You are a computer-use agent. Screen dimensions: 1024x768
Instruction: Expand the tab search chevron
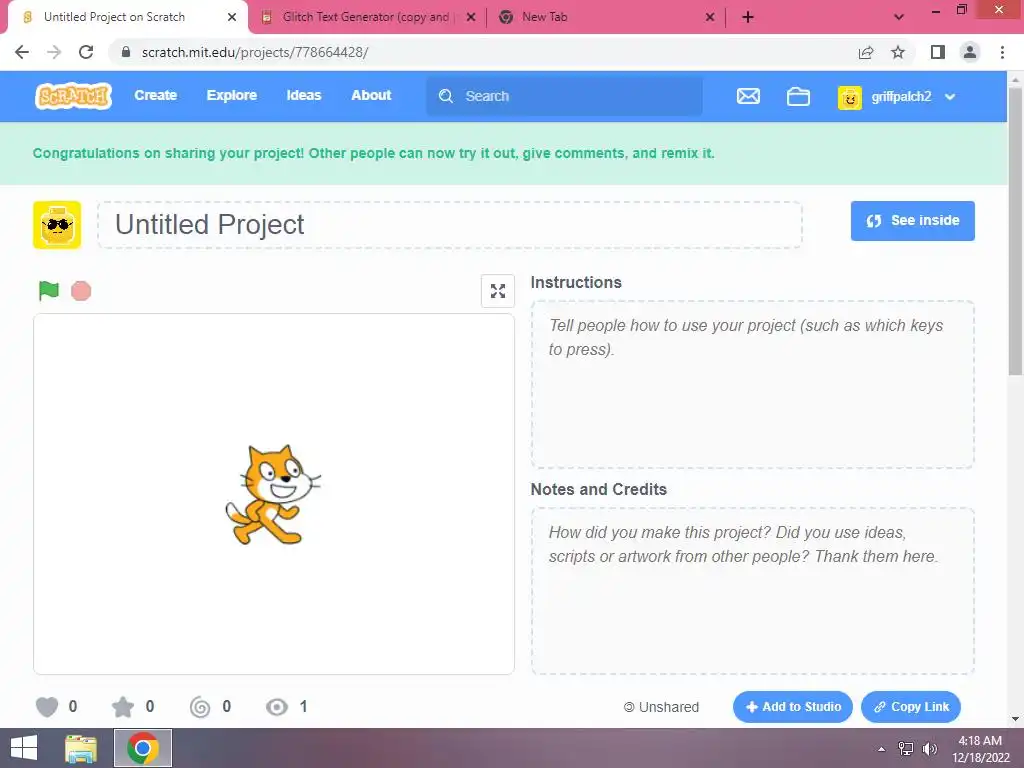[x=899, y=17]
